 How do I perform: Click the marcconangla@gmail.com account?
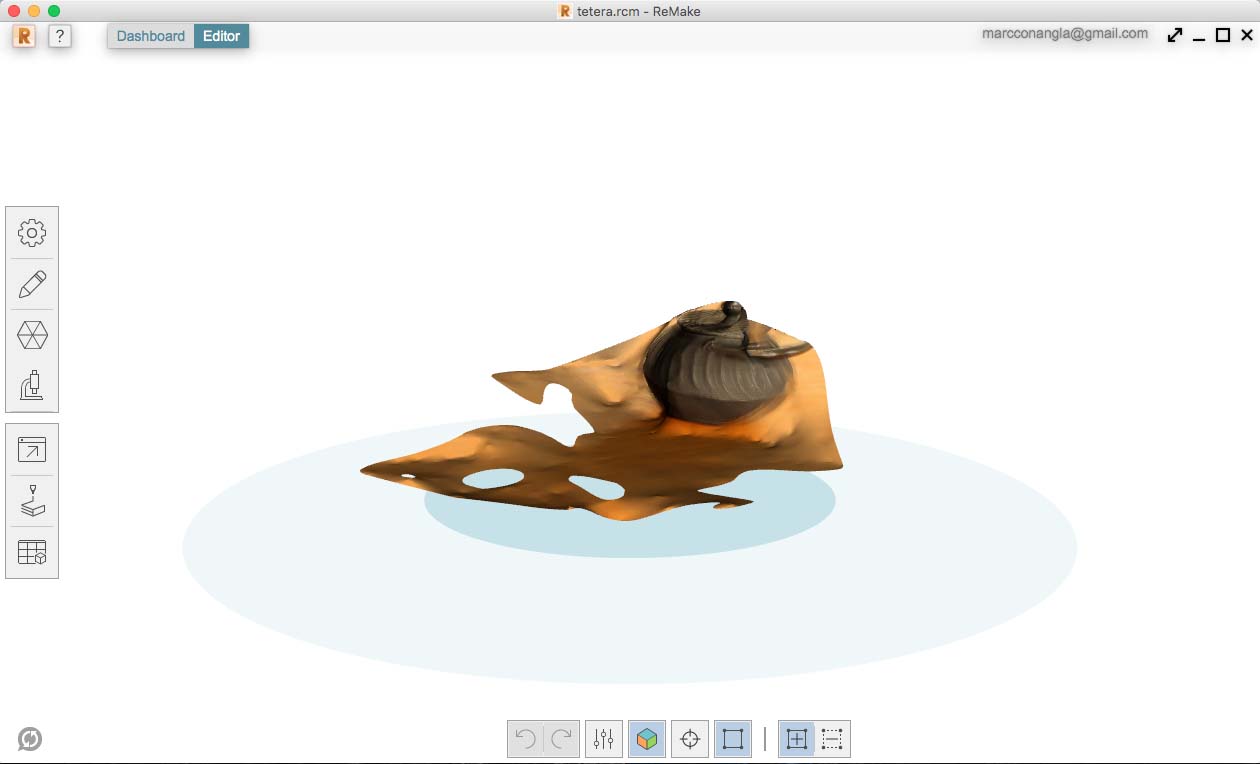point(1065,33)
